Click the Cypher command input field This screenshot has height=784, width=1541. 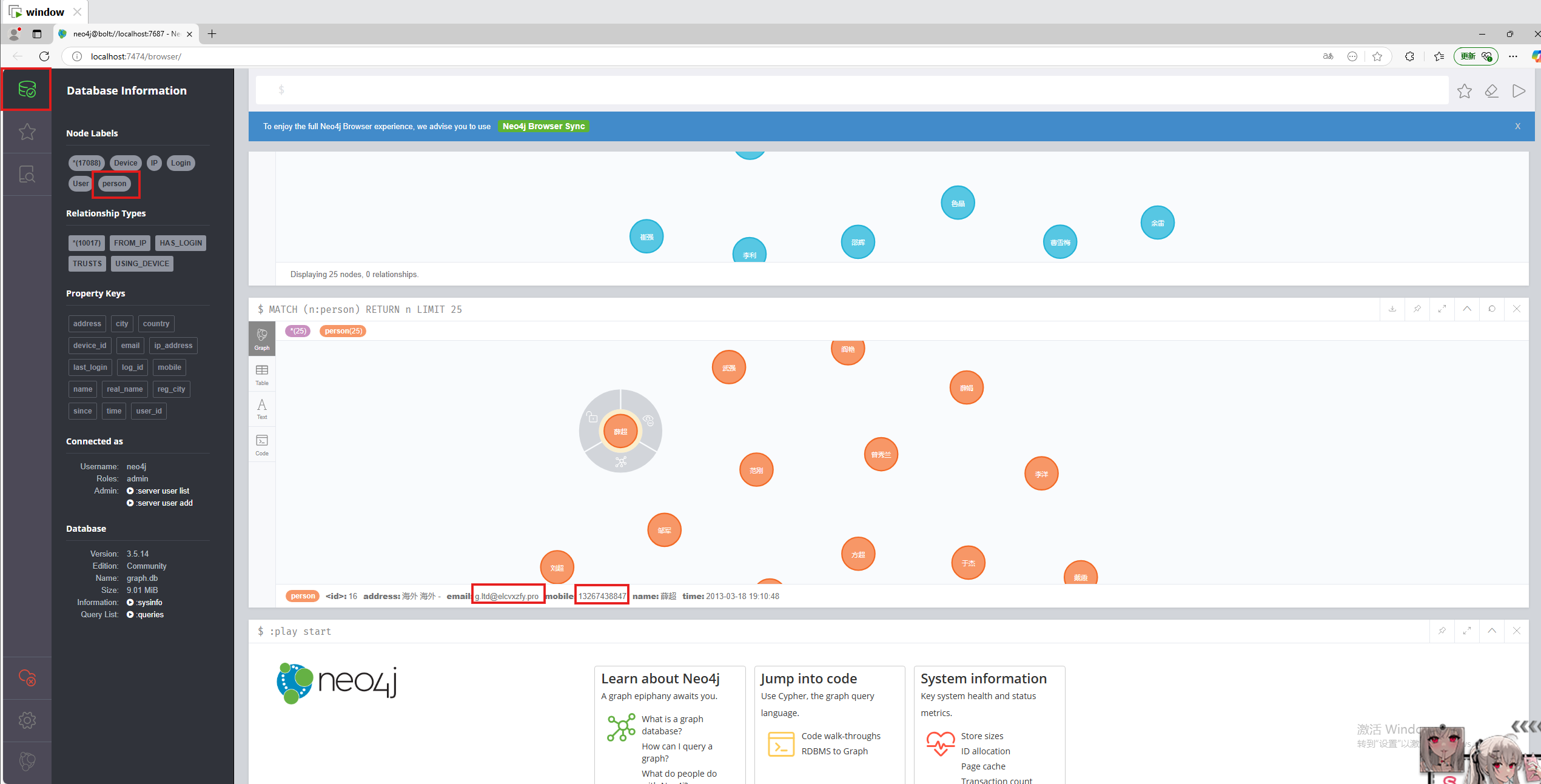849,90
